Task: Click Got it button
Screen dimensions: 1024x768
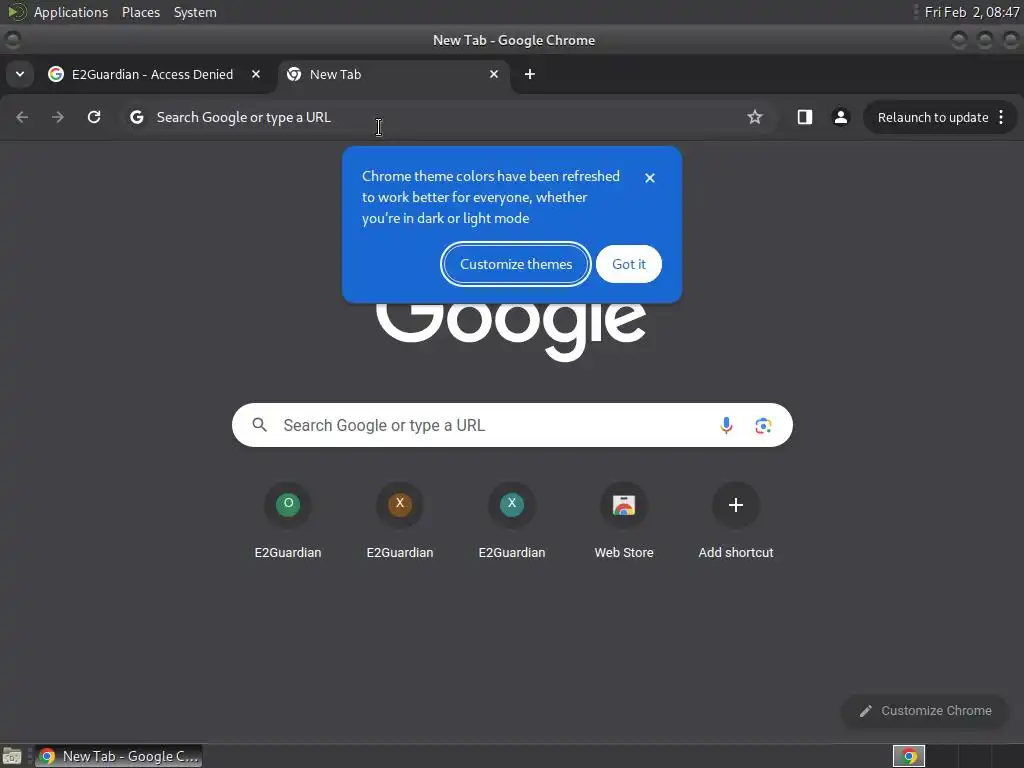Action: [629, 264]
